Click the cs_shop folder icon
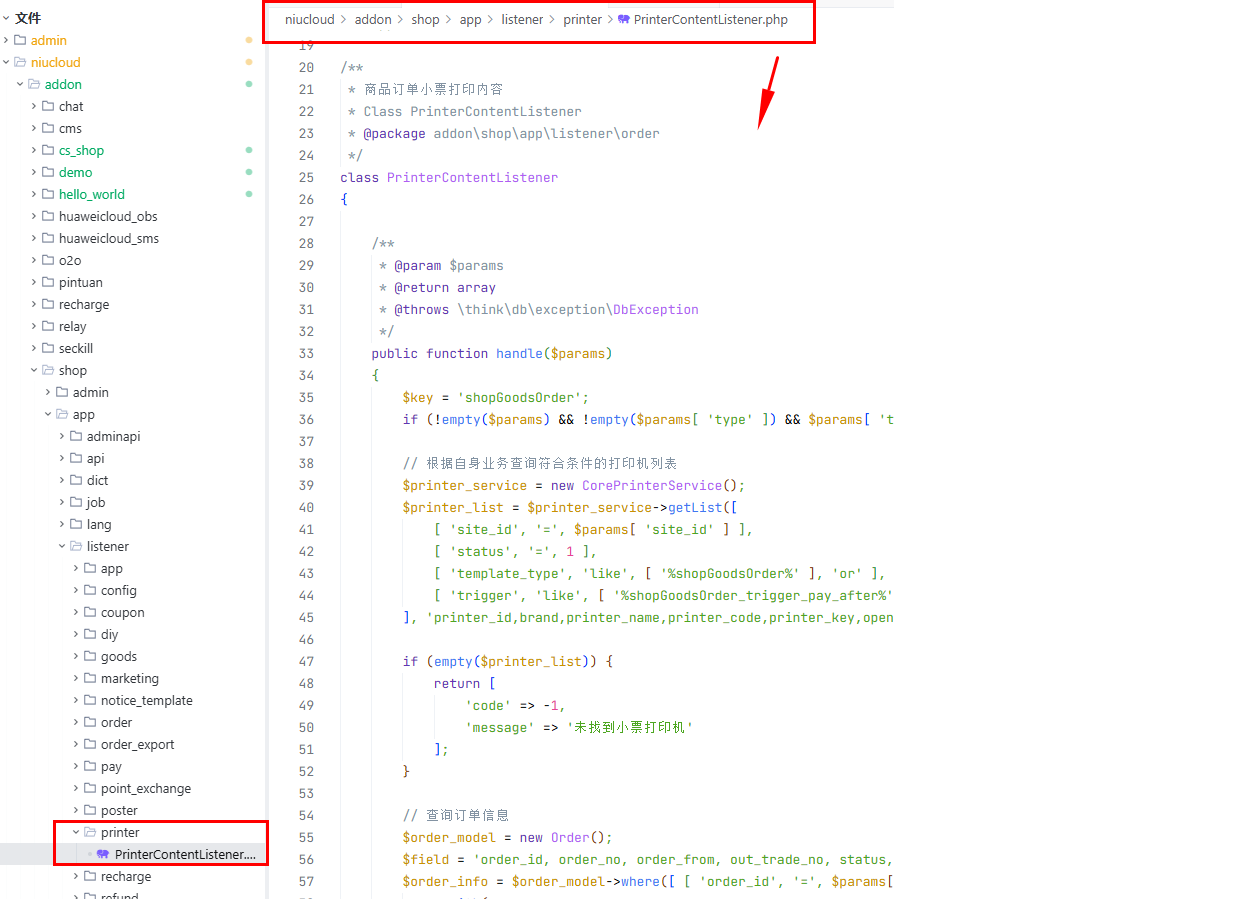Image resolution: width=1237 pixels, height=899 pixels. coord(48,150)
